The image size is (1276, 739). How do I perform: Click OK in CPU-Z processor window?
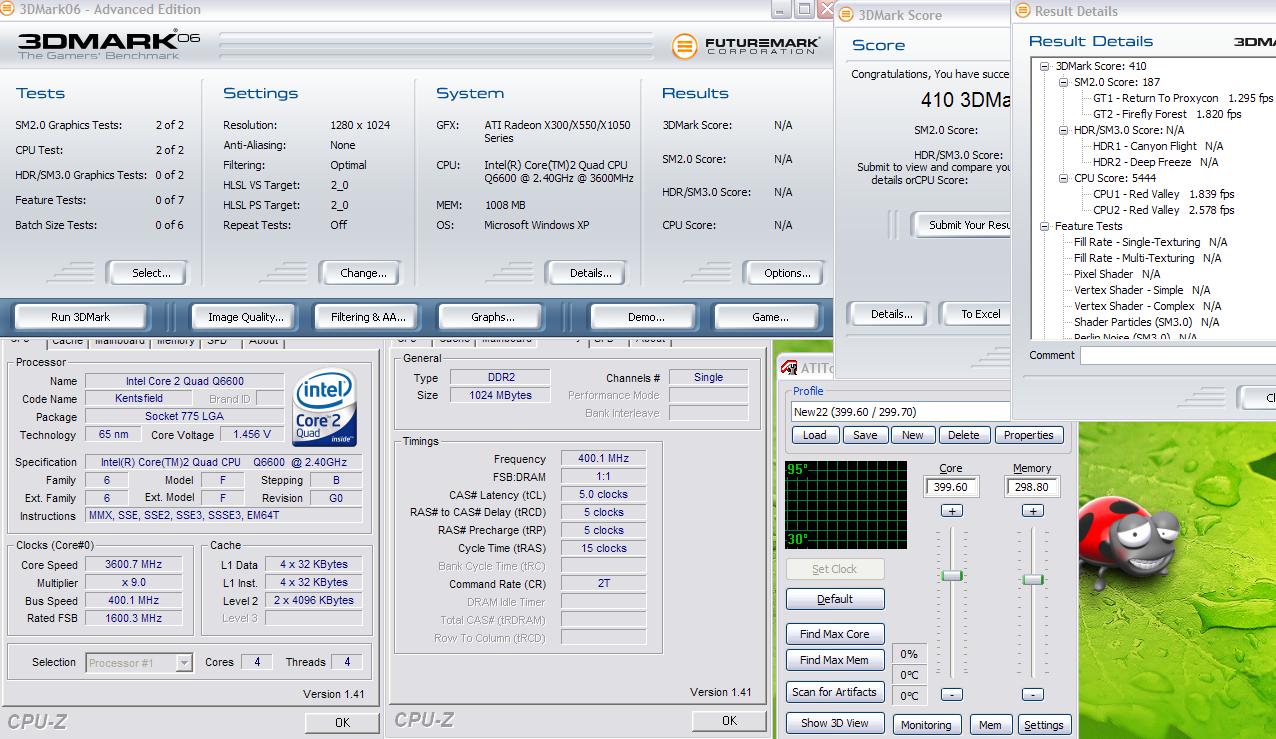pos(342,722)
